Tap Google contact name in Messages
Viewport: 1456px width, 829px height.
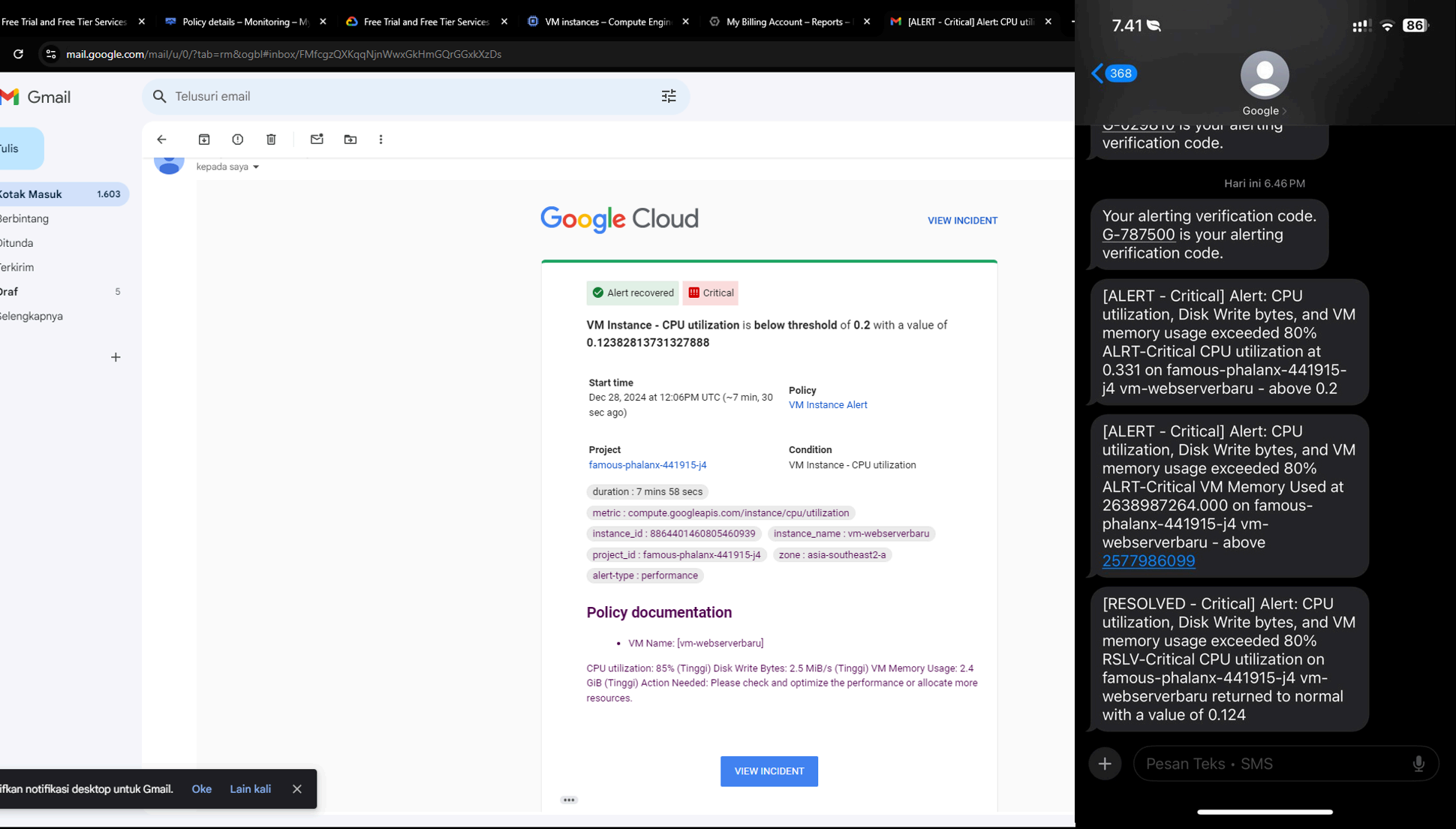tap(1264, 111)
